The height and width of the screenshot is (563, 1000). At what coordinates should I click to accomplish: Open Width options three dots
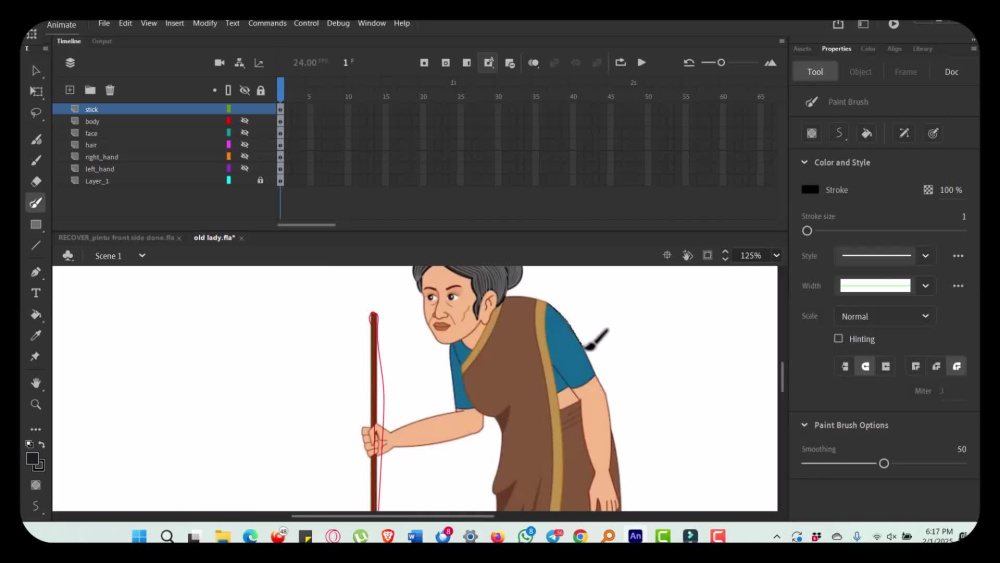point(958,286)
